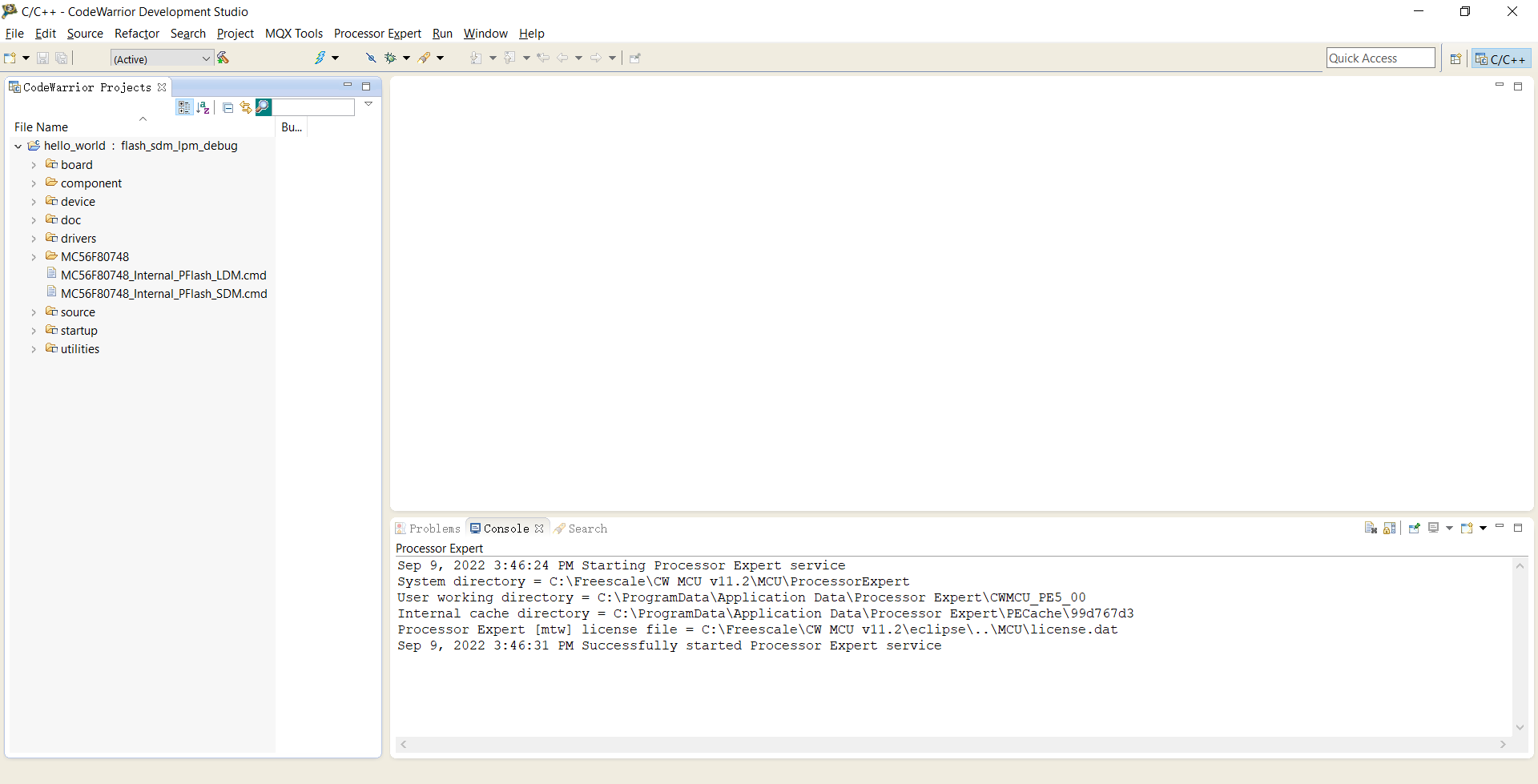
Task: Toggle Link with Editor in Projects panel
Action: point(246,107)
